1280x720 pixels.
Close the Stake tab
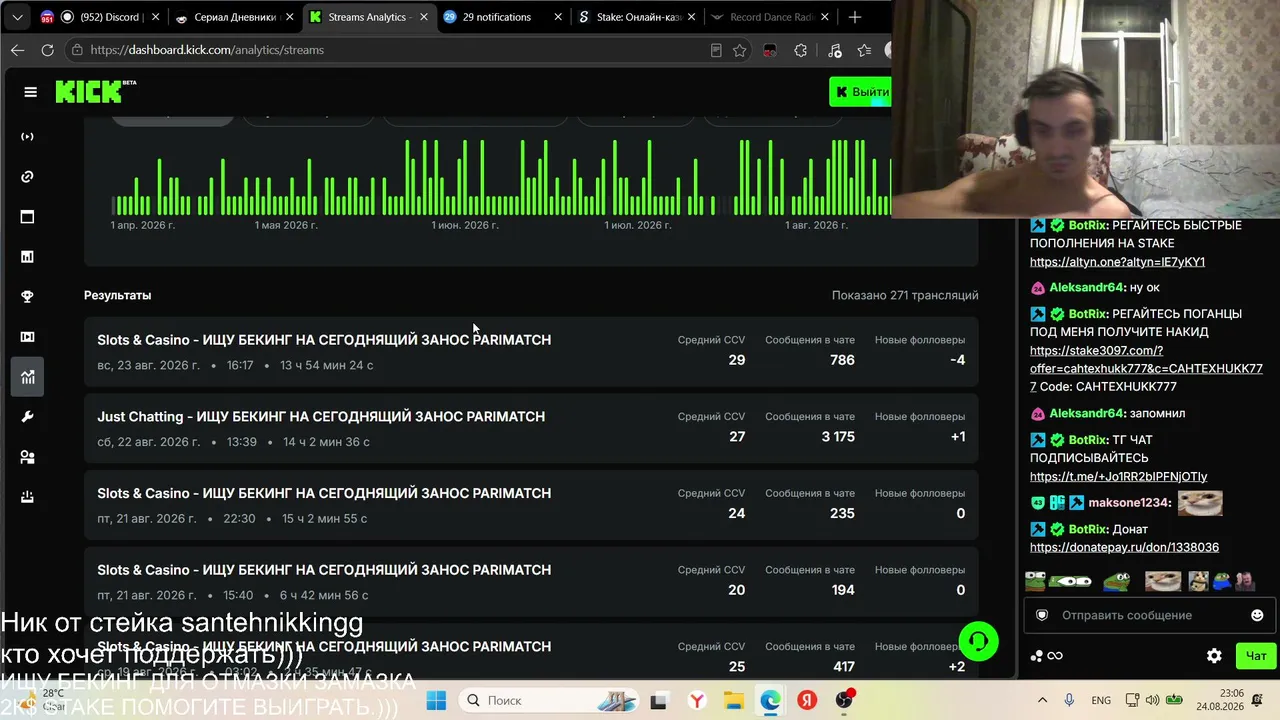coord(691,17)
